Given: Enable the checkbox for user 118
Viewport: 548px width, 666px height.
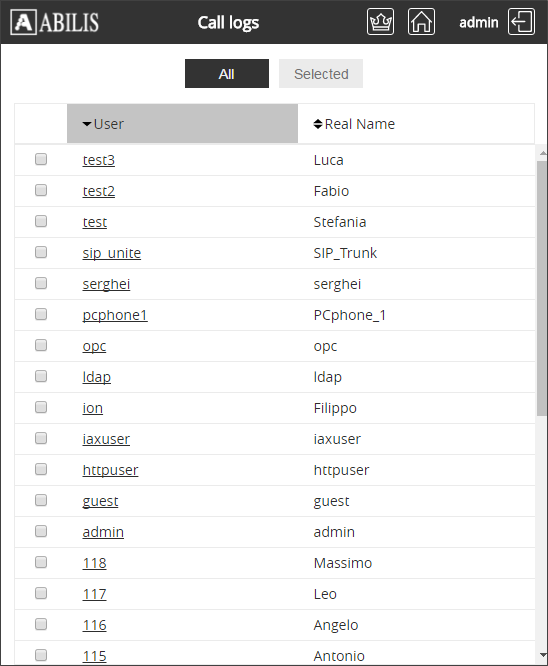Looking at the screenshot, I should click(41, 562).
